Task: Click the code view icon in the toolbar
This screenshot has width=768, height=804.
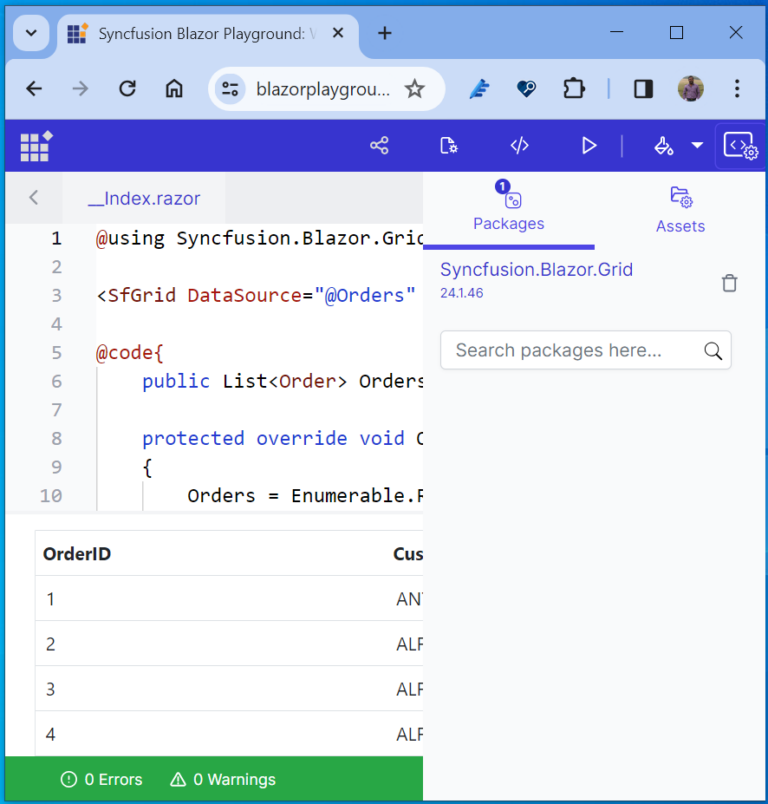Action: pyautogui.click(x=519, y=146)
